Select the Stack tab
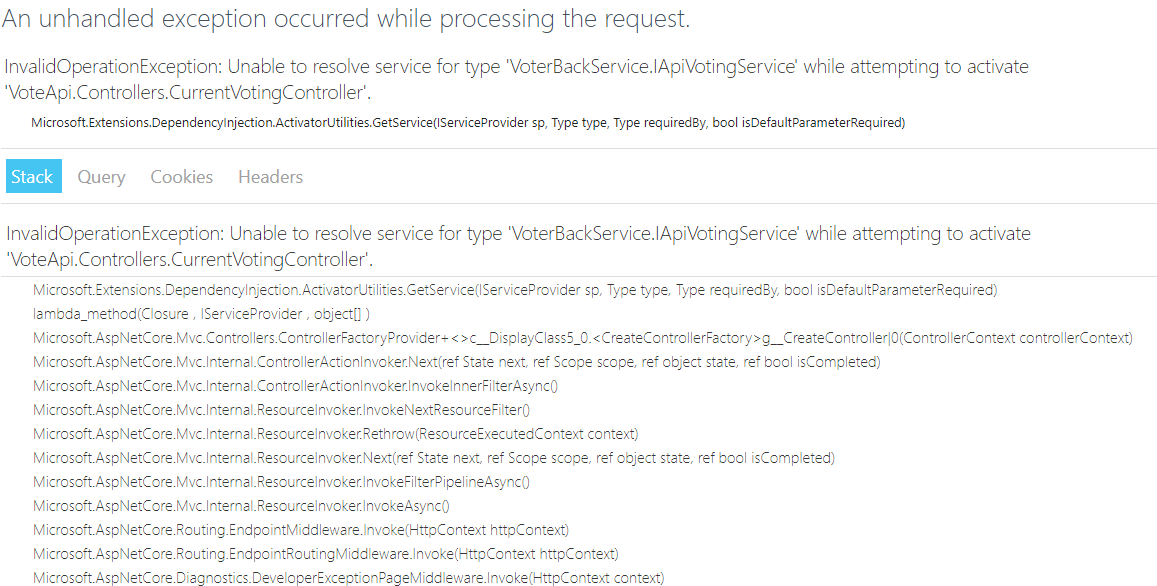This screenshot has height=586, width=1157. point(33,176)
